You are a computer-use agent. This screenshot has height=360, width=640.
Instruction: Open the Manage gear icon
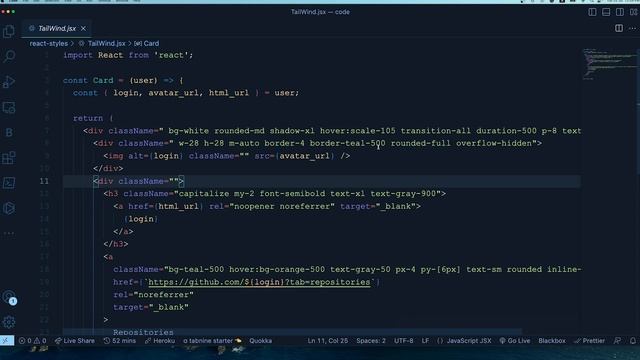pyautogui.click(x=9, y=322)
